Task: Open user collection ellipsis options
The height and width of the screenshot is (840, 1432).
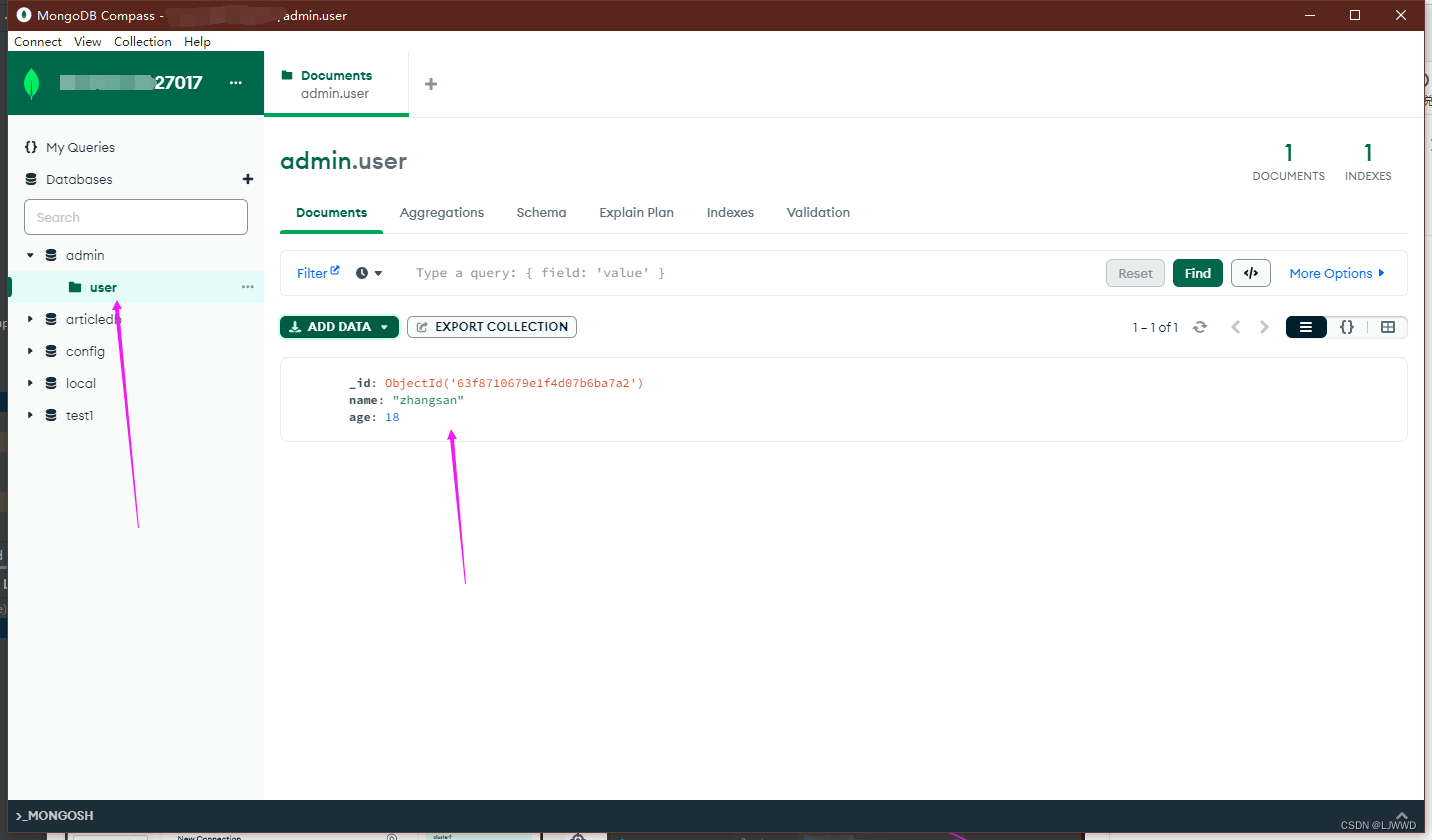Action: 248,287
